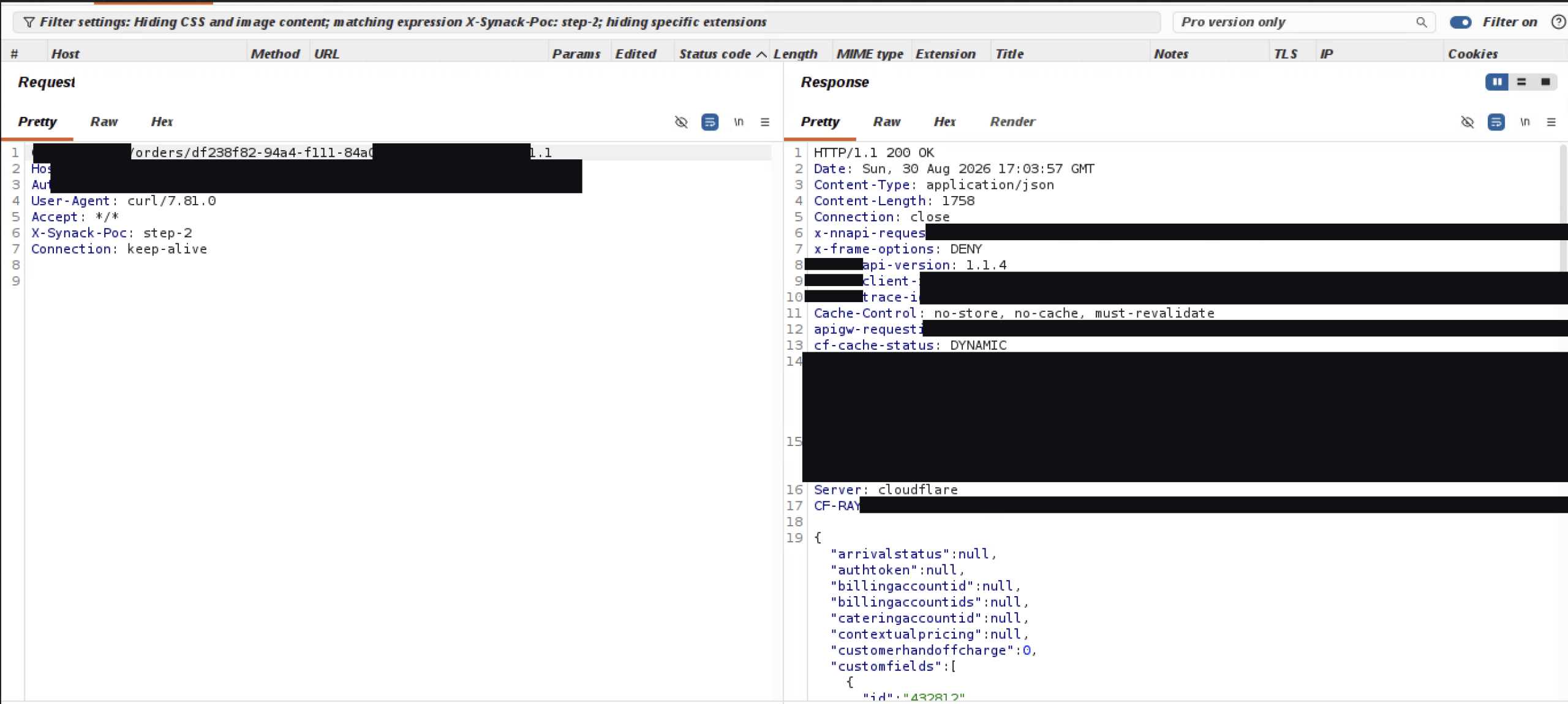Select side-by-side layout view
This screenshot has height=704, width=1568.
(1497, 82)
